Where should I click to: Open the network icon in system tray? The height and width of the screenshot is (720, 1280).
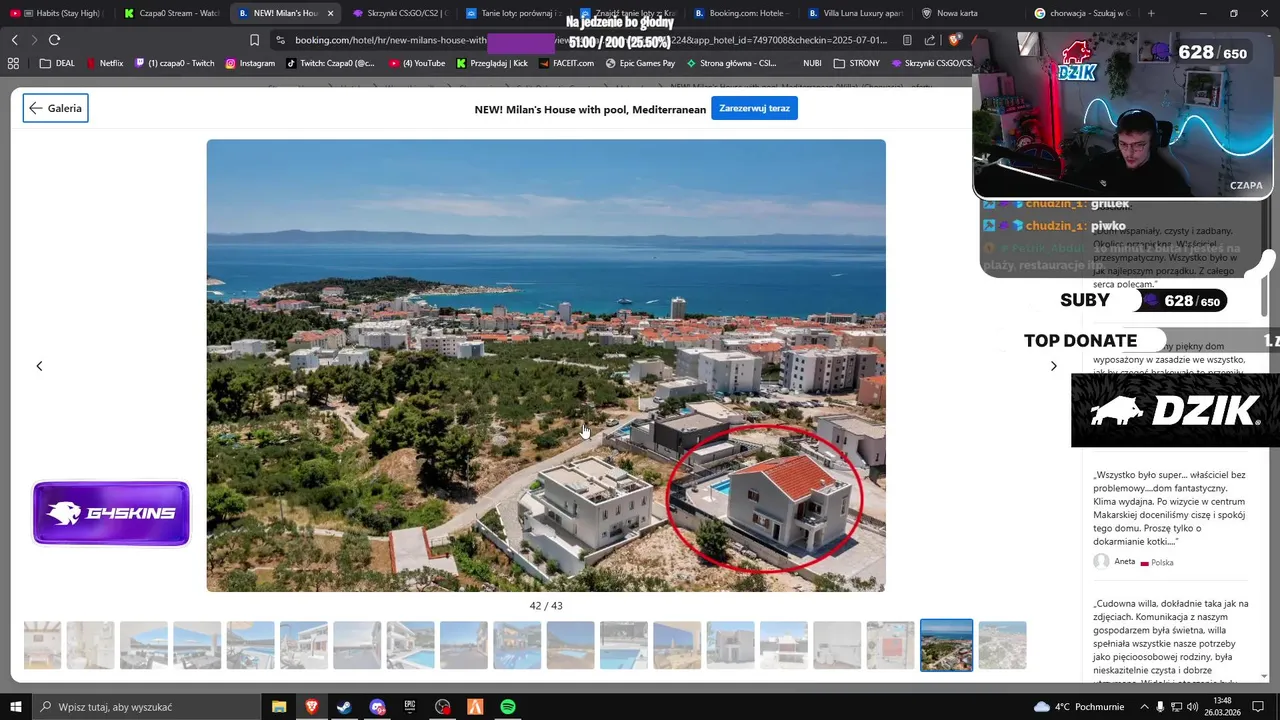(1176, 707)
